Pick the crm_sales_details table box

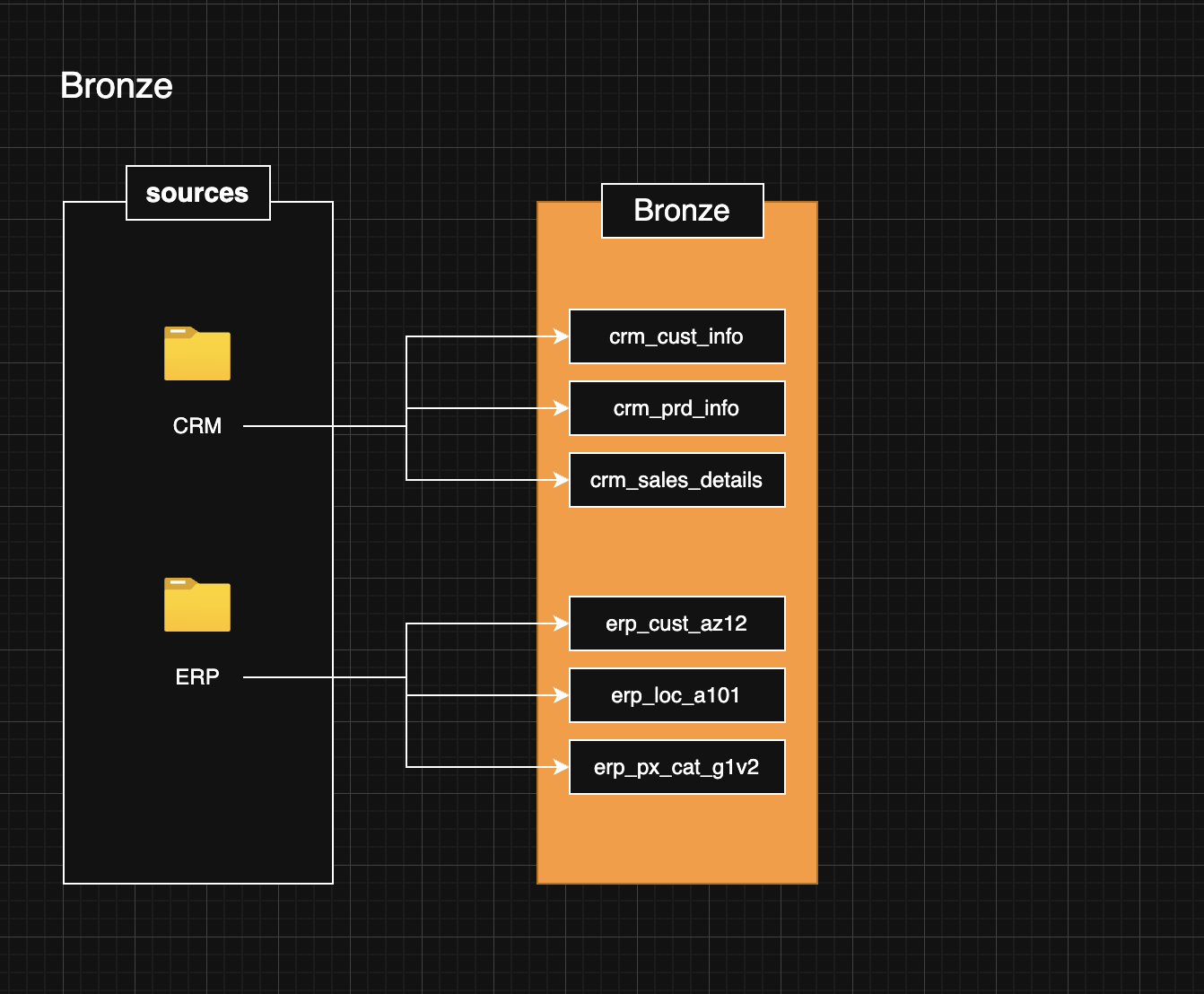(x=676, y=480)
